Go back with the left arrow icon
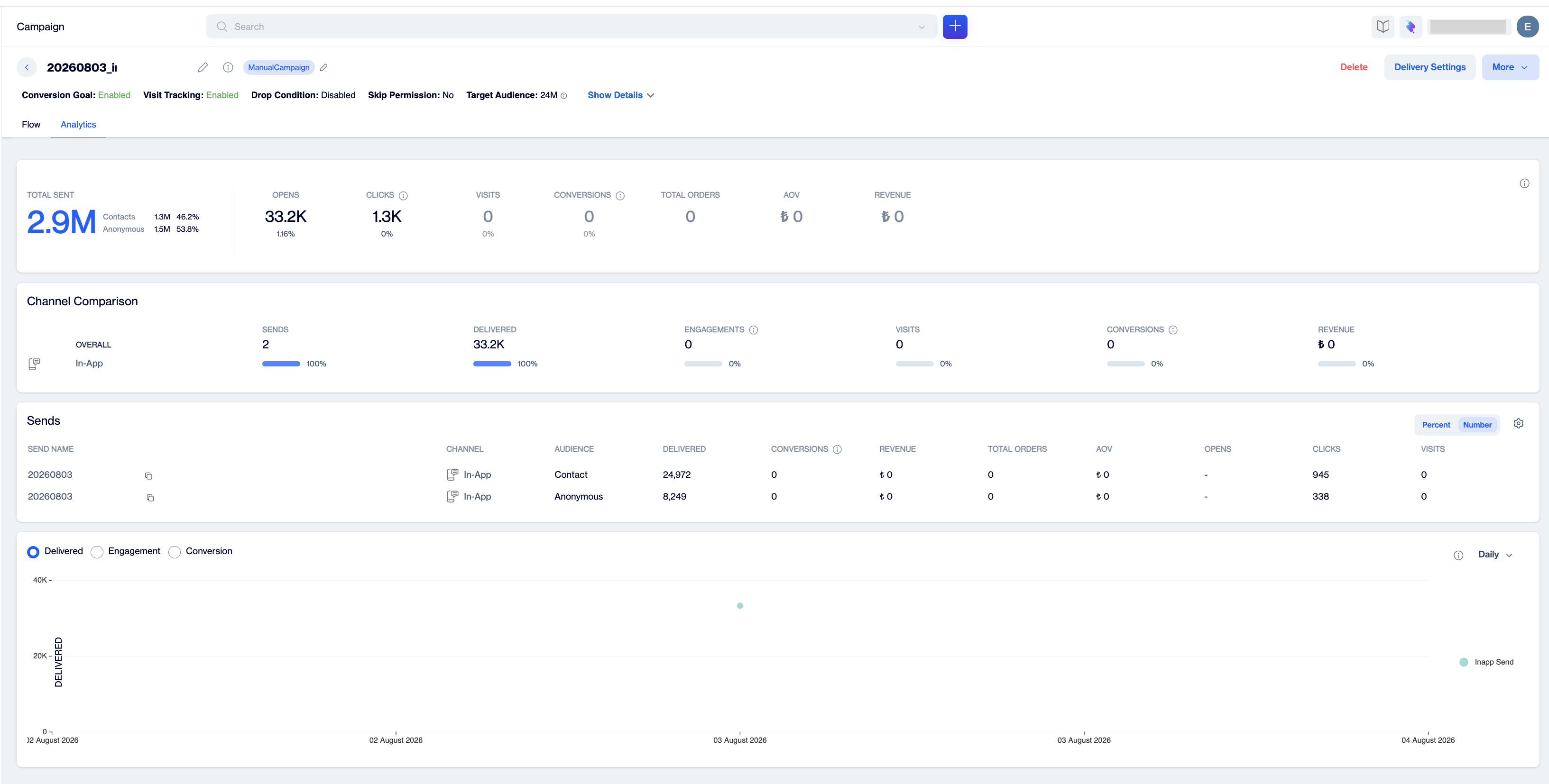 click(27, 67)
